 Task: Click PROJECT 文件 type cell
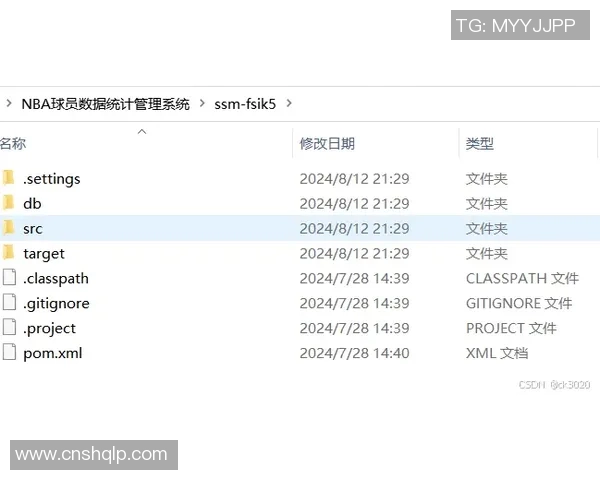click(x=511, y=328)
